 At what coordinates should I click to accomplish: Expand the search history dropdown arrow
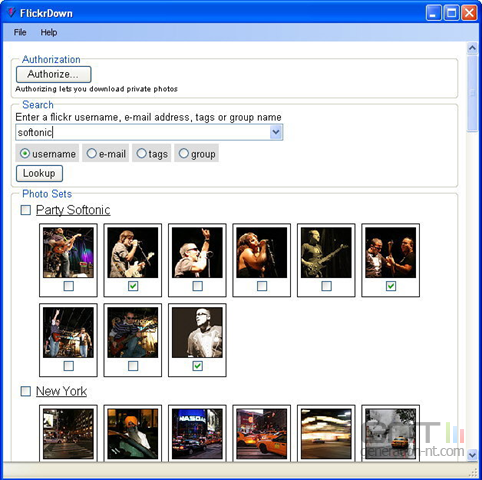276,132
